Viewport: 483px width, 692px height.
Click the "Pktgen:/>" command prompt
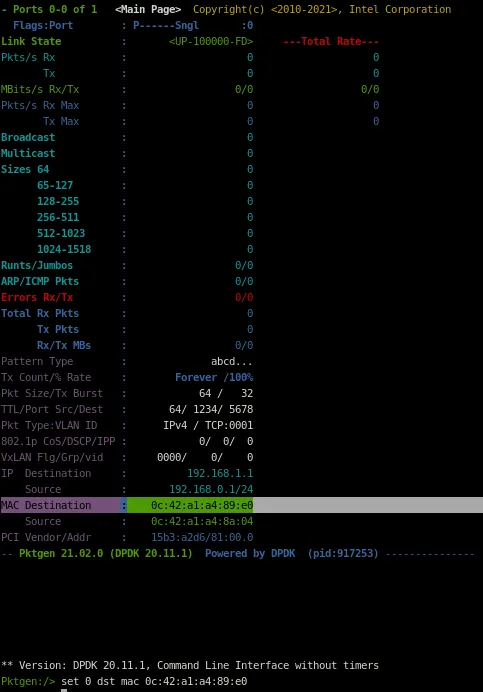click(x=28, y=681)
